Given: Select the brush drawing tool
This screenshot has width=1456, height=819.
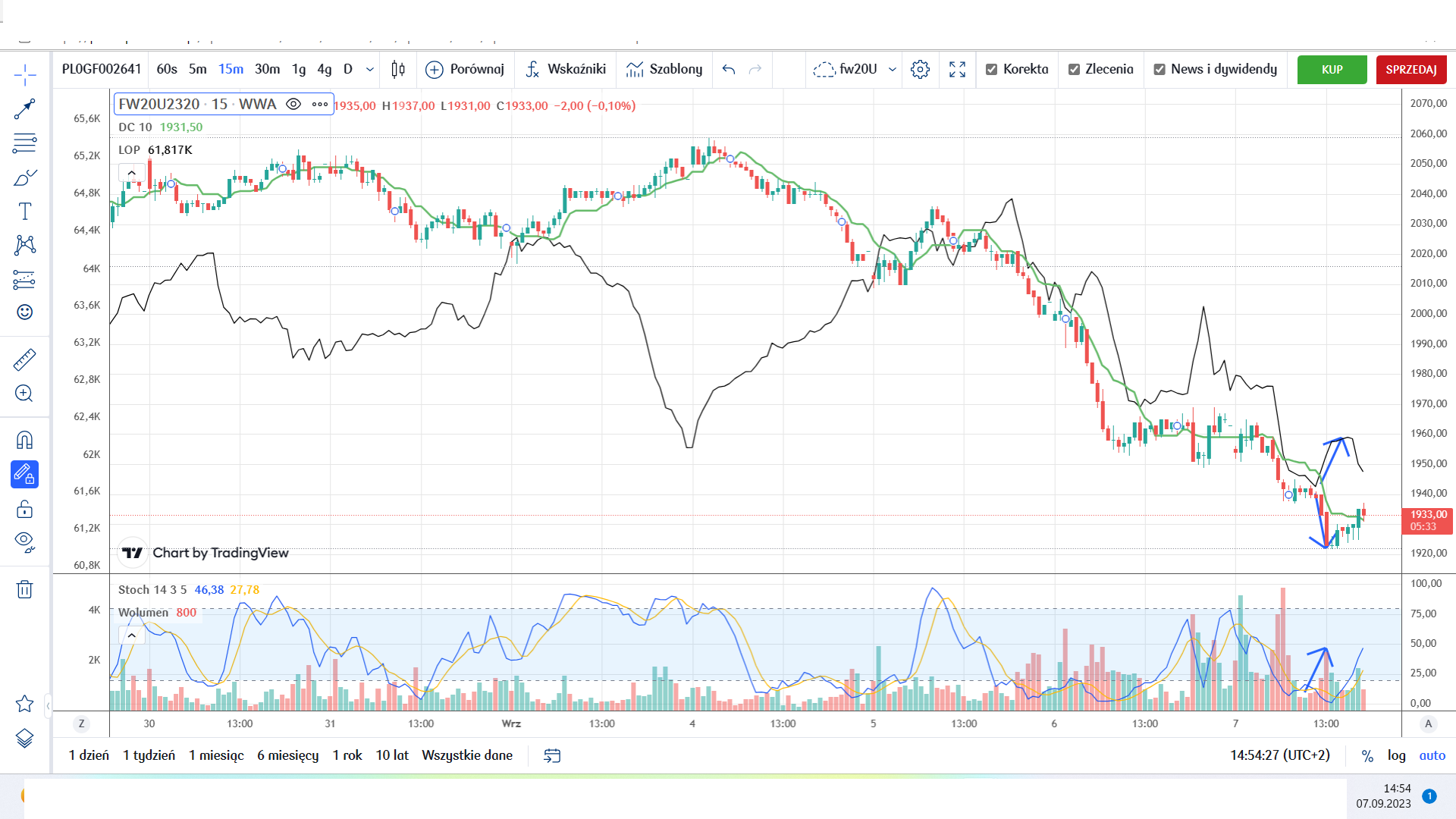Looking at the screenshot, I should pos(24,177).
